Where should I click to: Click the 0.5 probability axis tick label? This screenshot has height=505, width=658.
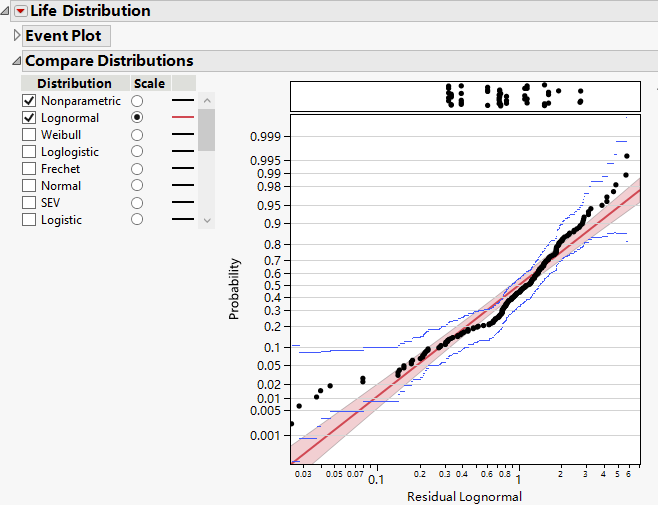[x=272, y=285]
